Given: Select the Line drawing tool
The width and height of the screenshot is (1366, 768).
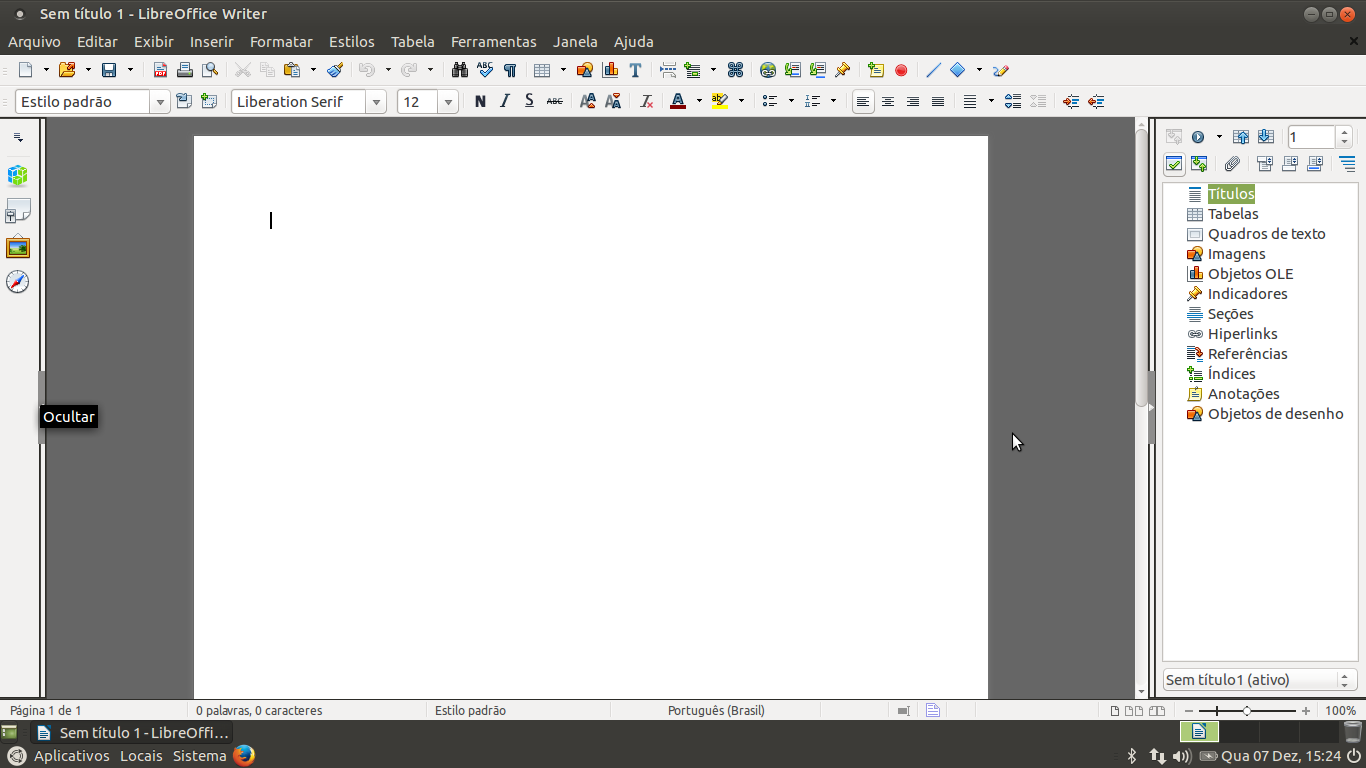Looking at the screenshot, I should tap(934, 70).
